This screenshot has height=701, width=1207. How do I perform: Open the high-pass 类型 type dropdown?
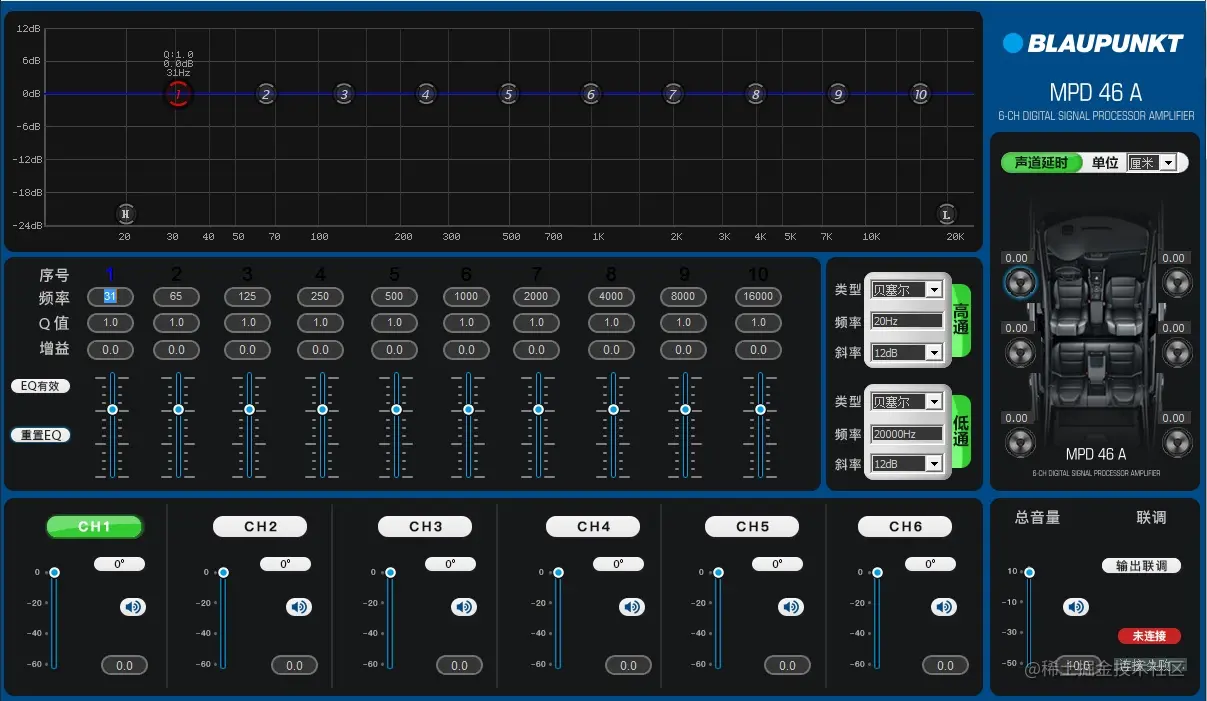(907, 290)
